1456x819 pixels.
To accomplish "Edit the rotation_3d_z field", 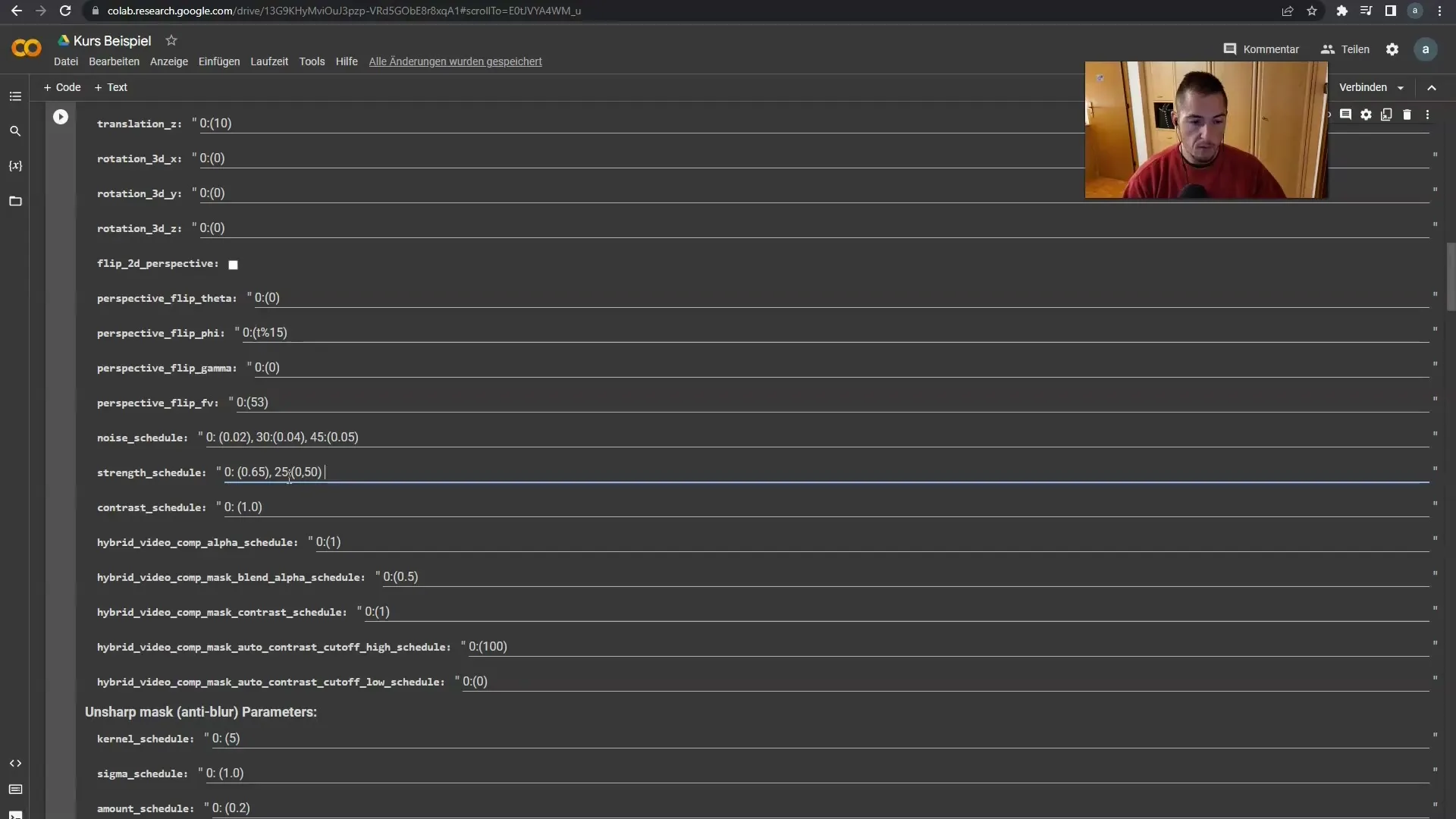I will [814, 228].
